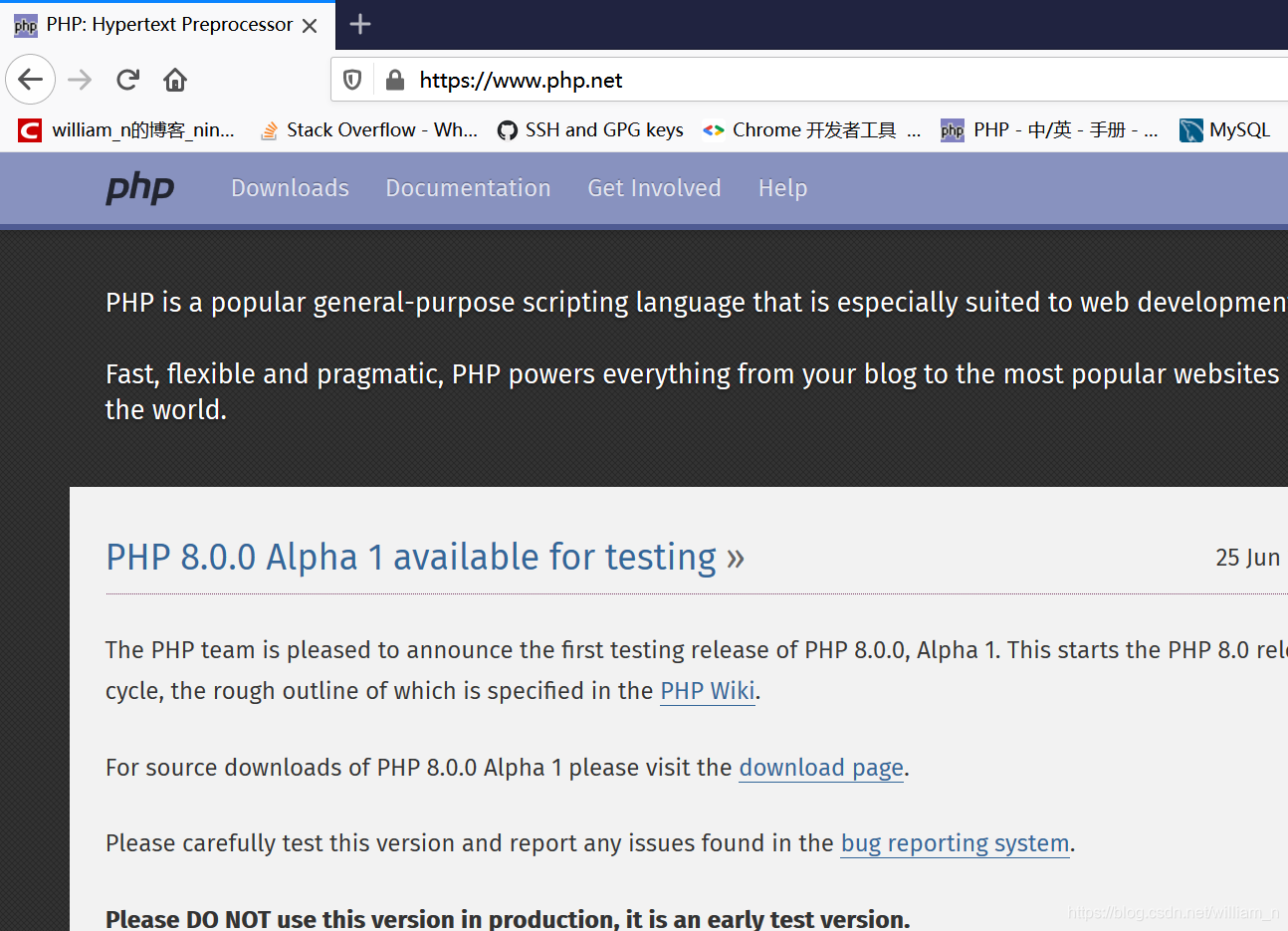Select the PHP: Hypertext Preprocessor tab
The height and width of the screenshot is (931, 1288).
tap(167, 25)
